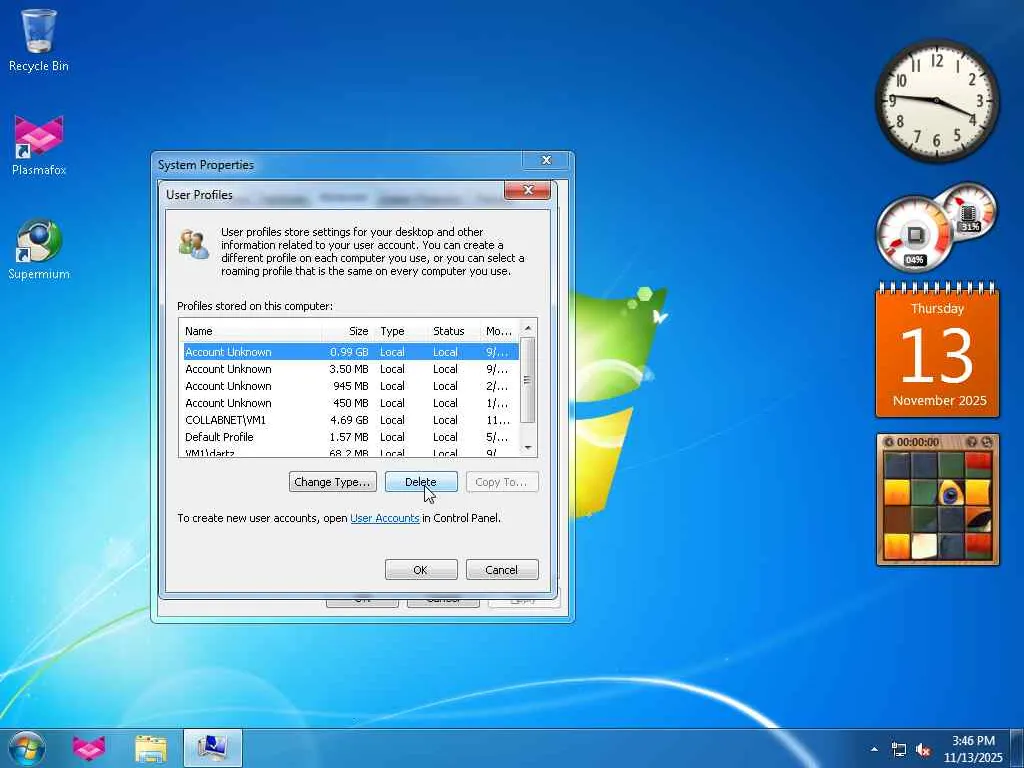
Task: Close the System Properties window
Action: tap(547, 160)
